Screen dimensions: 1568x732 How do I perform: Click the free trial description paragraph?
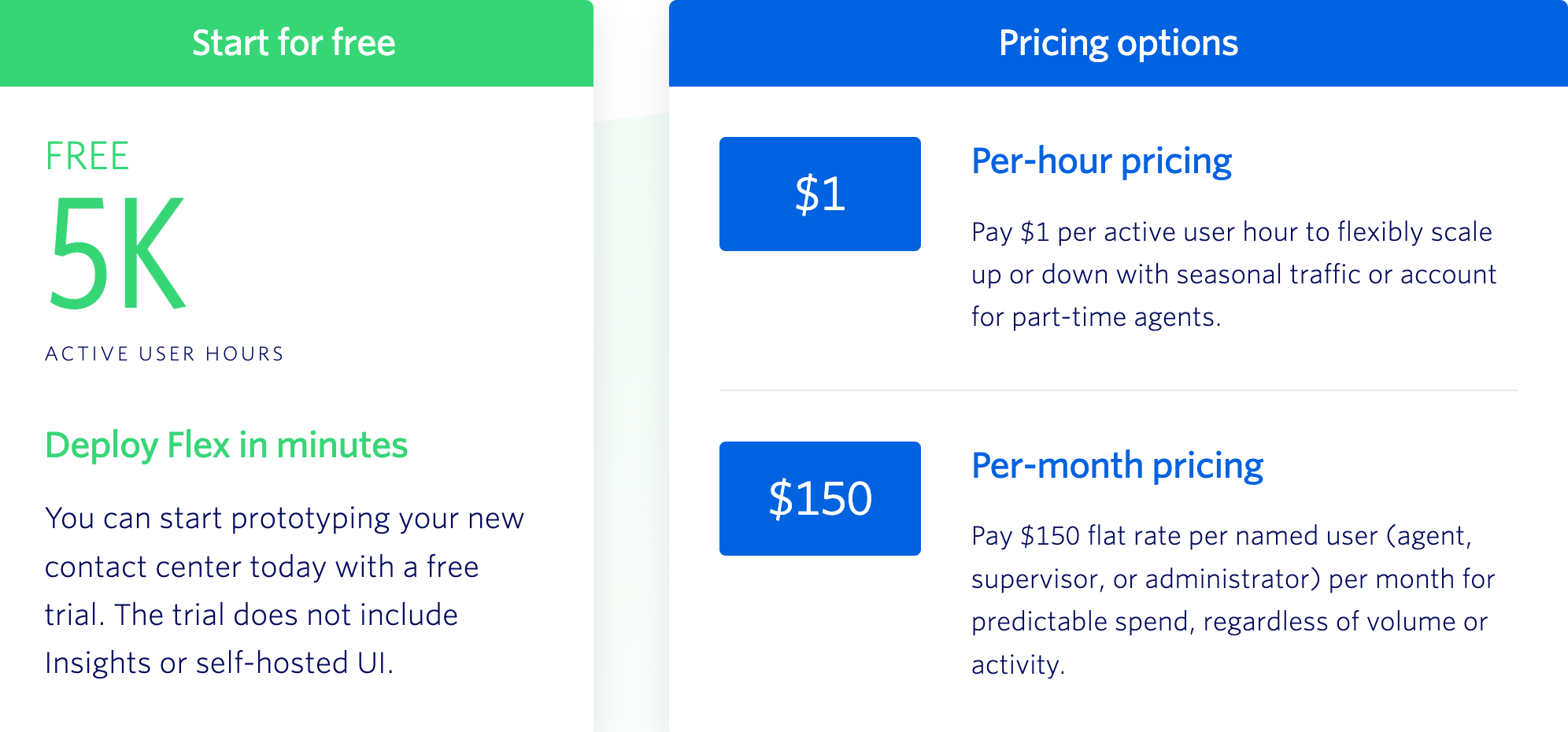point(284,590)
